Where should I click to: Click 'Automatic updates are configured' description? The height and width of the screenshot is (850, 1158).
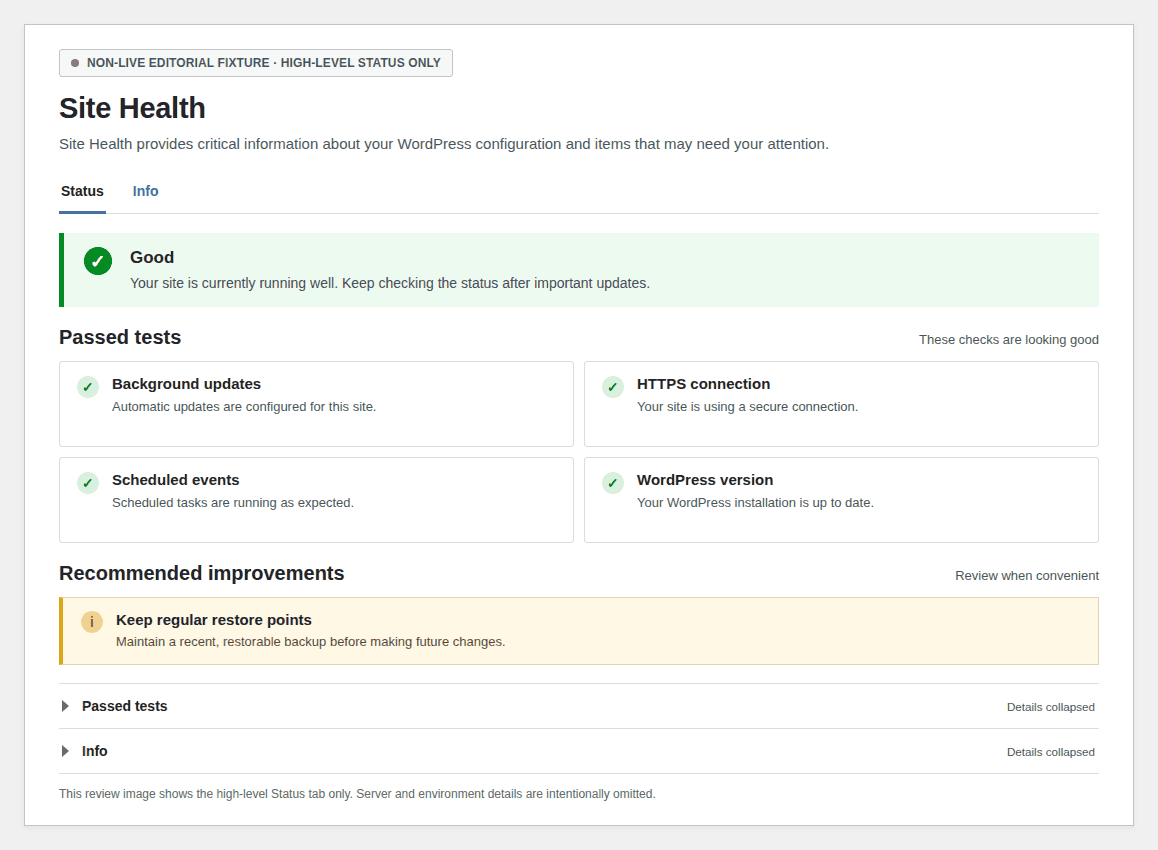[x=244, y=407]
